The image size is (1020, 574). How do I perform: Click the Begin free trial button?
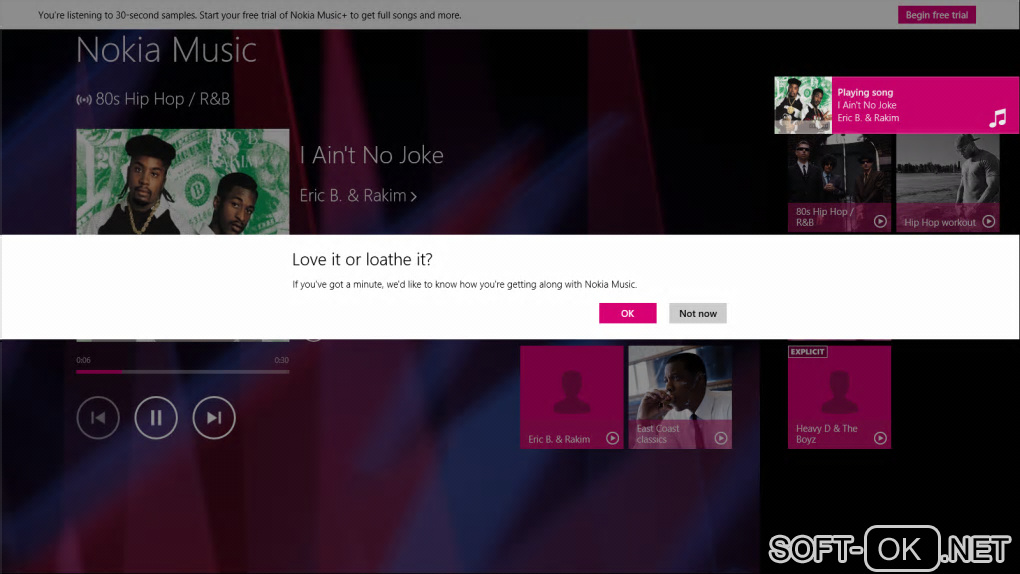[x=937, y=15]
